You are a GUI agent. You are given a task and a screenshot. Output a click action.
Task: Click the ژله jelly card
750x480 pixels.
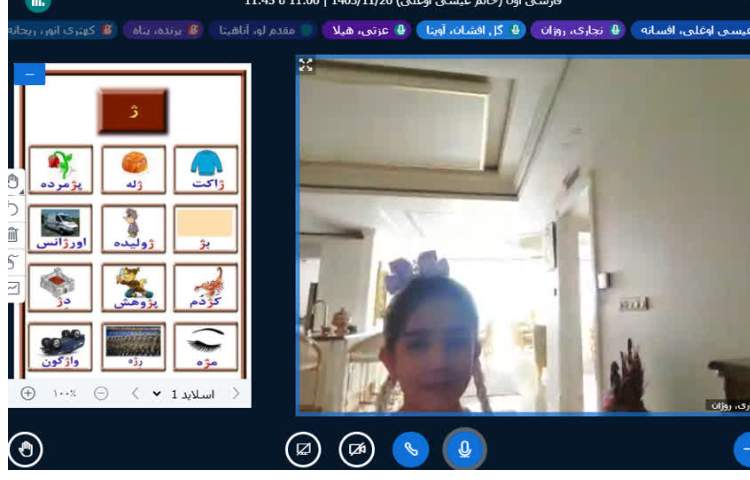point(133,170)
